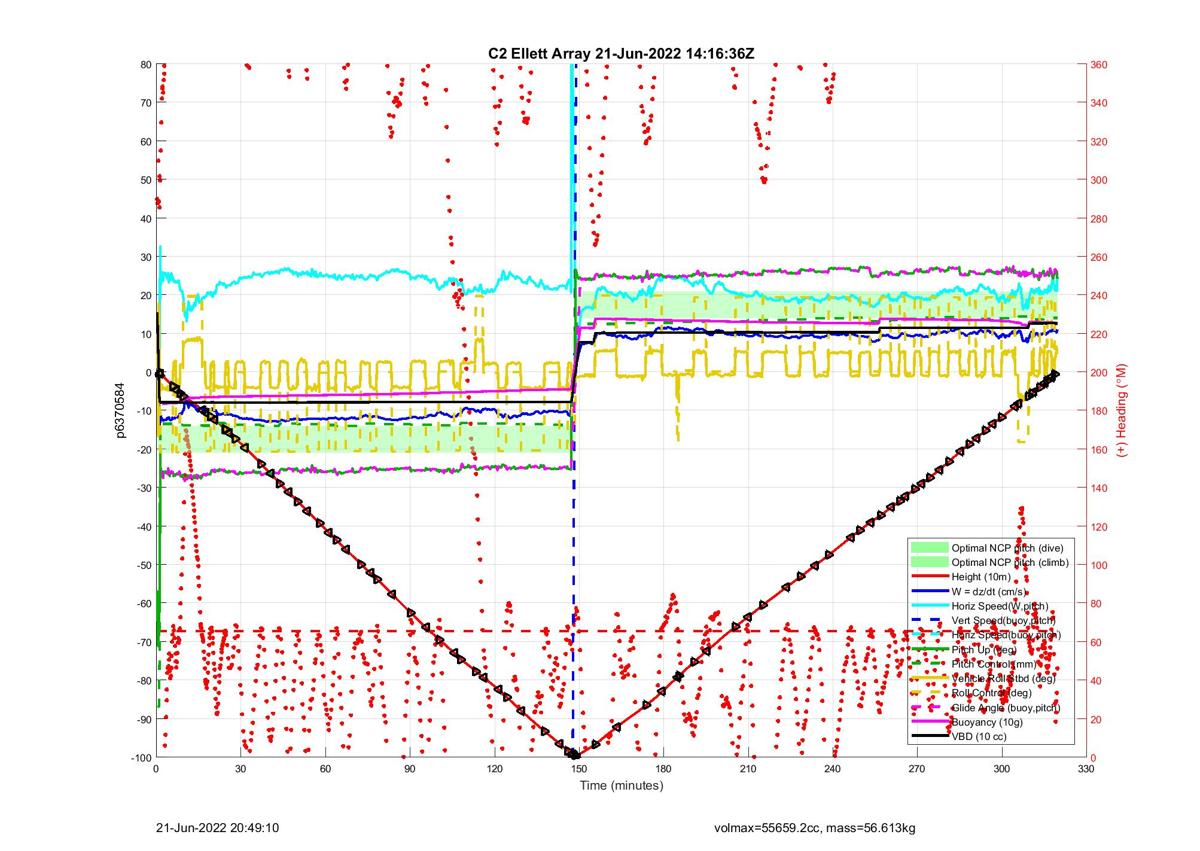The height and width of the screenshot is (851, 1200).
Task: Click x-axis tick label 150
Action: [x=579, y=769]
